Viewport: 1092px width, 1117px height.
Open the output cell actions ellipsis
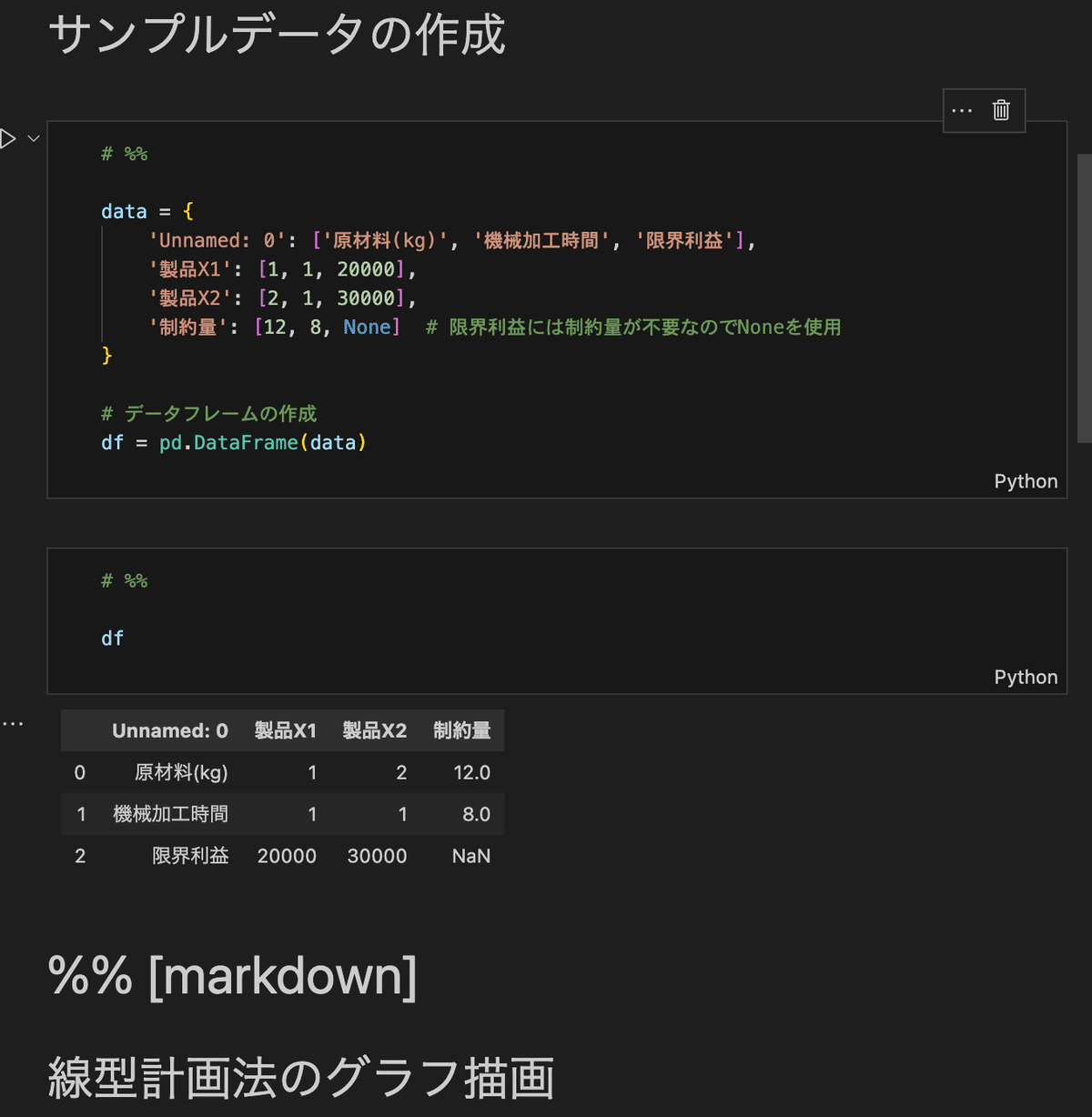(13, 722)
